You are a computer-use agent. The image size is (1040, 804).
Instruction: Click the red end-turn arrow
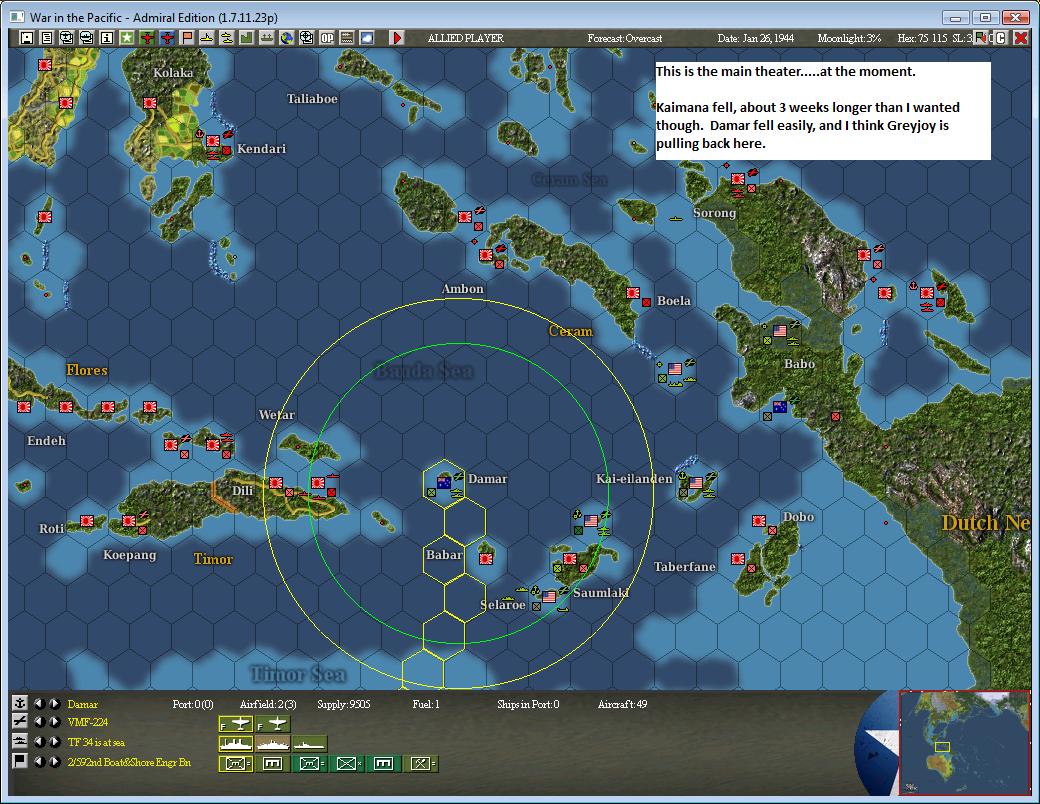click(397, 38)
